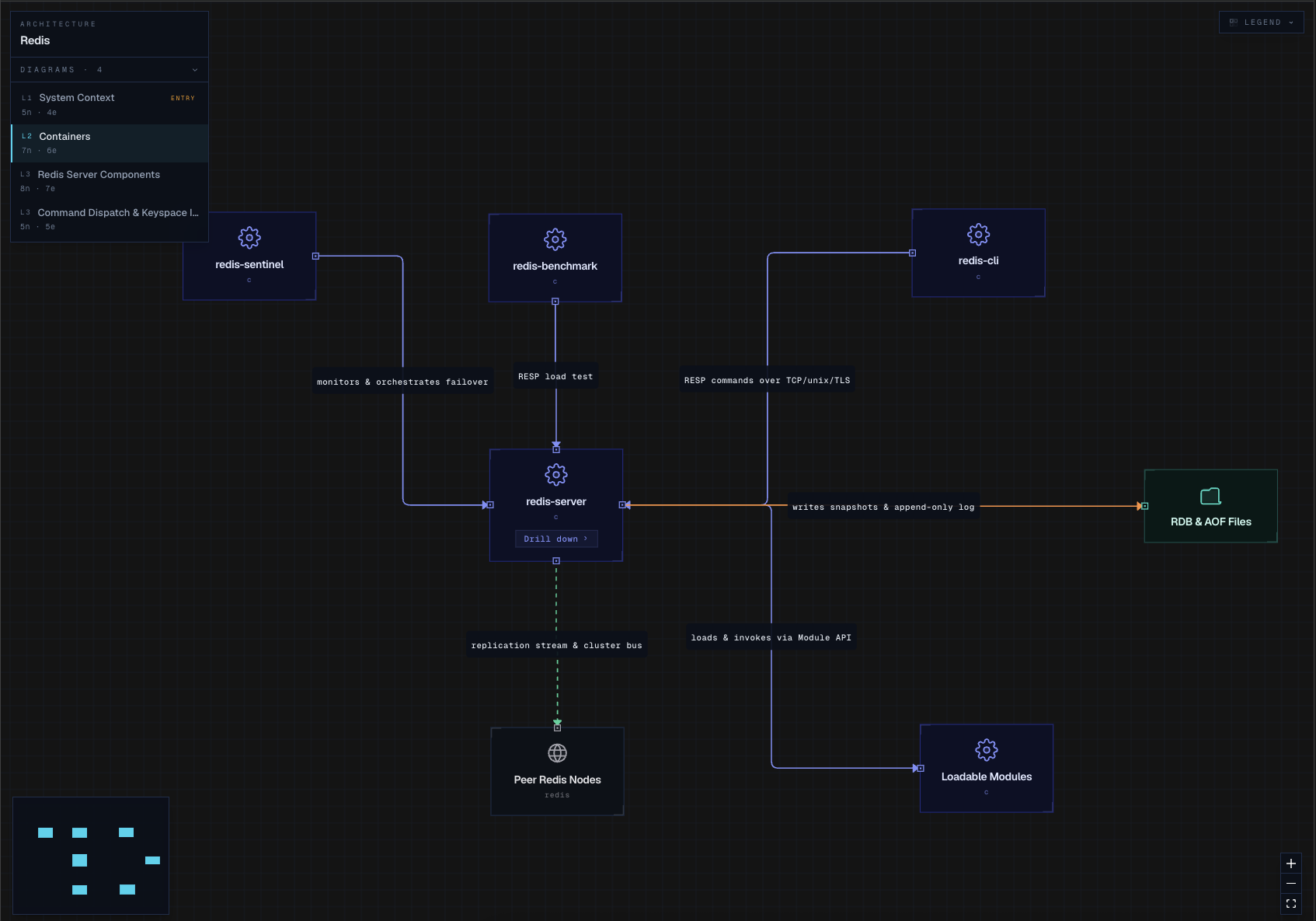Screen dimensions: 1316x921
Task: Click the Redis architecture title
Action: [35, 40]
